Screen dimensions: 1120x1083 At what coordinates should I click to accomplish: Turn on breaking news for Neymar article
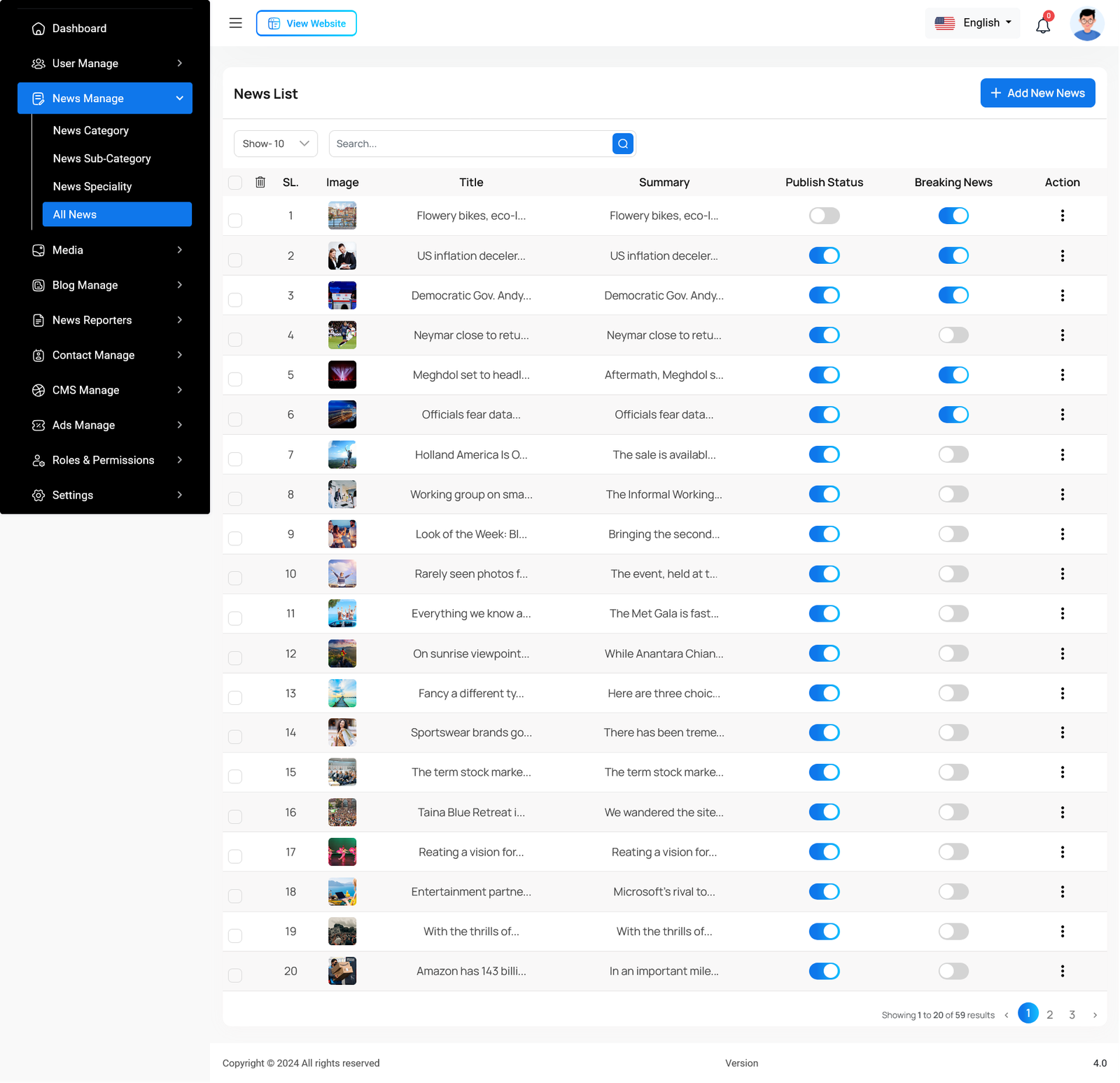pos(953,335)
